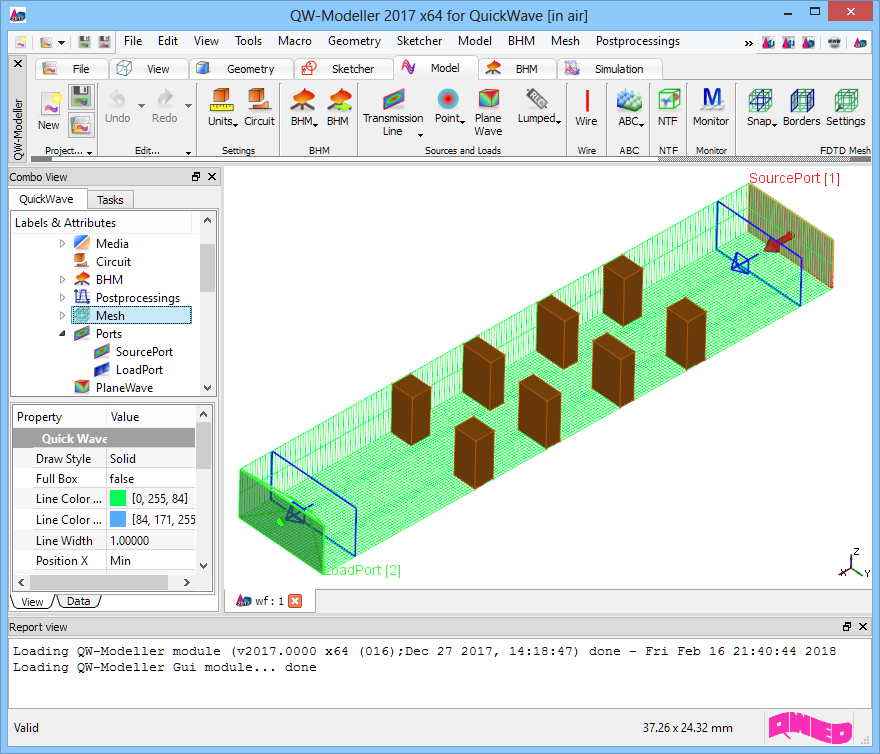Image resolution: width=880 pixels, height=754 pixels.
Task: Select SourcePort in the tree
Action: (143, 352)
